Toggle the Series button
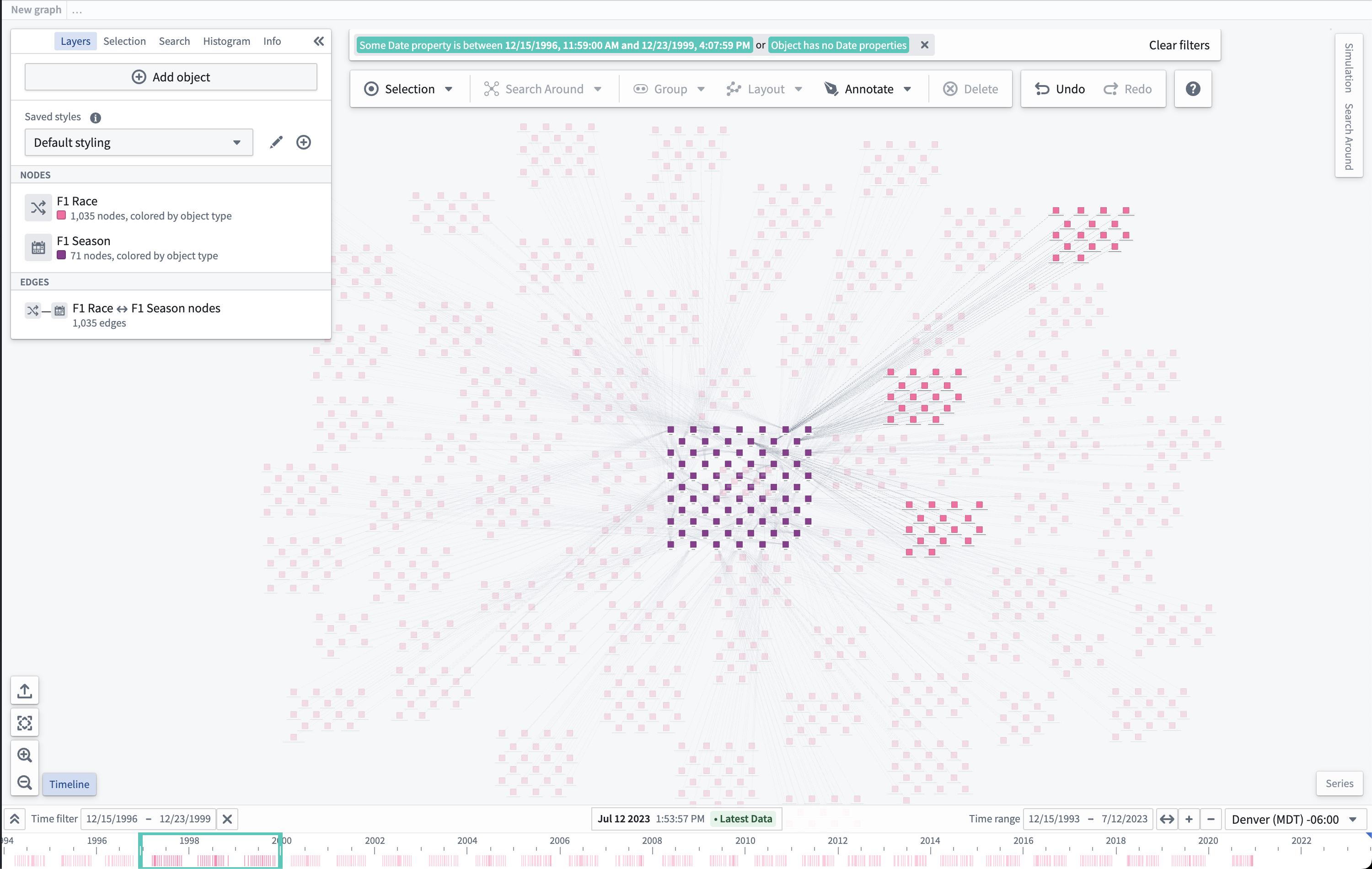Viewport: 1372px width, 869px height. point(1339,783)
